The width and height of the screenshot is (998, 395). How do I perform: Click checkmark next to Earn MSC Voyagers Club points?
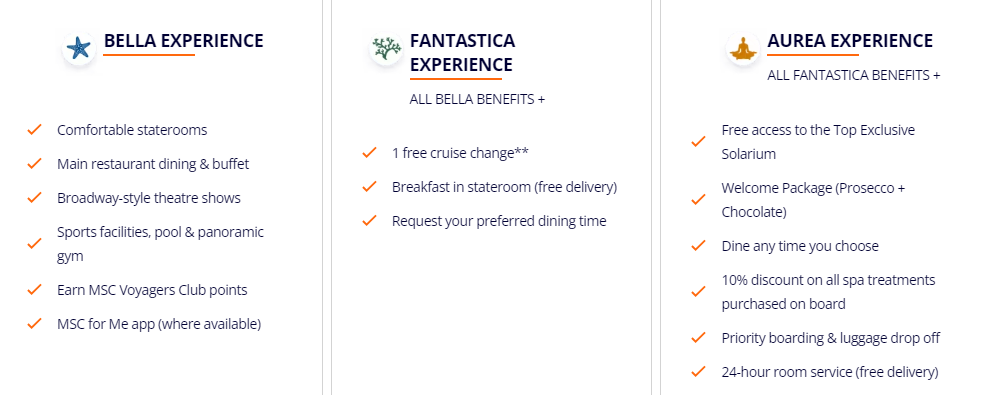(x=34, y=290)
